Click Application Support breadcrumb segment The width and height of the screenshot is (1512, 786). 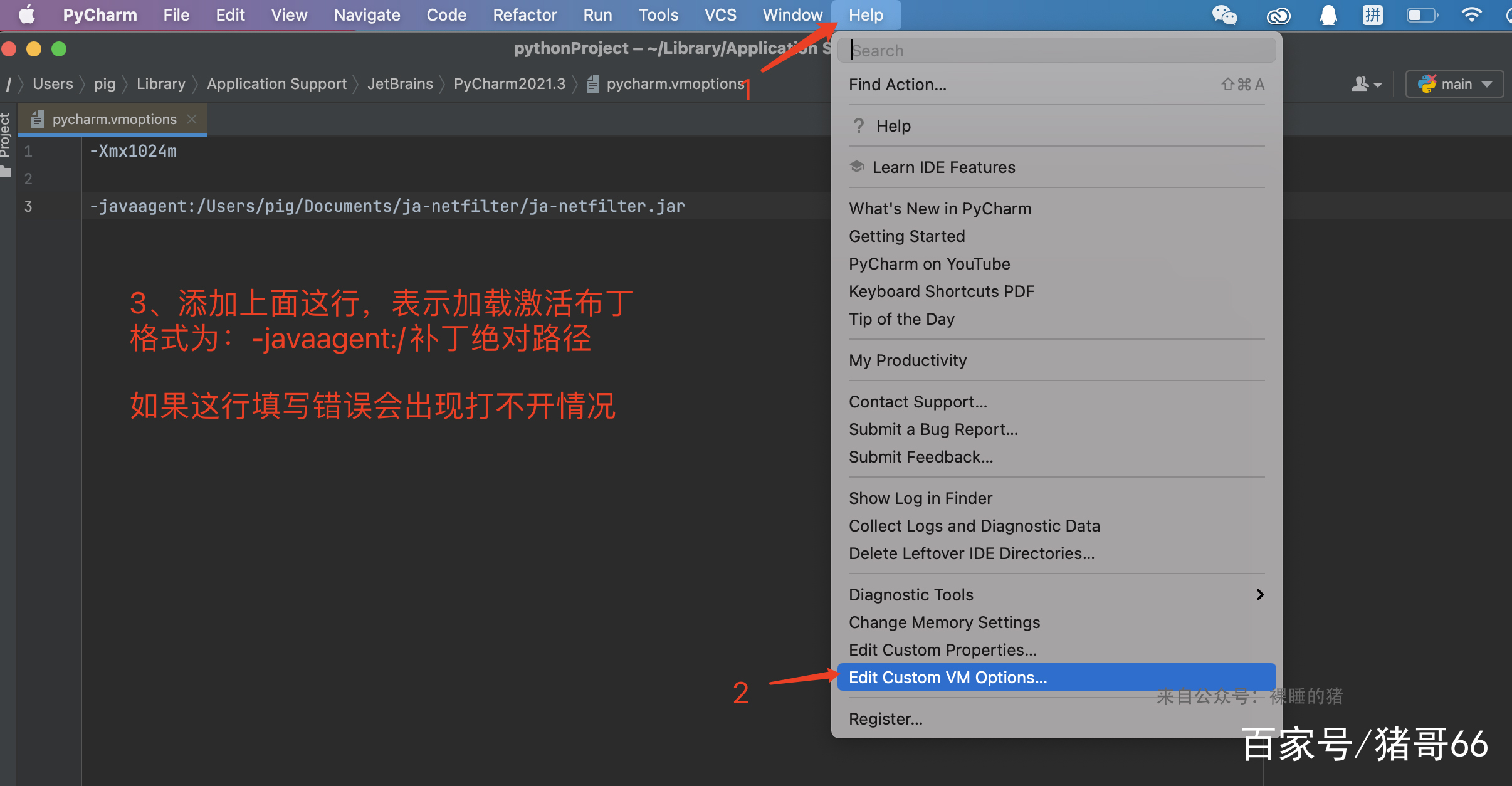click(x=276, y=83)
